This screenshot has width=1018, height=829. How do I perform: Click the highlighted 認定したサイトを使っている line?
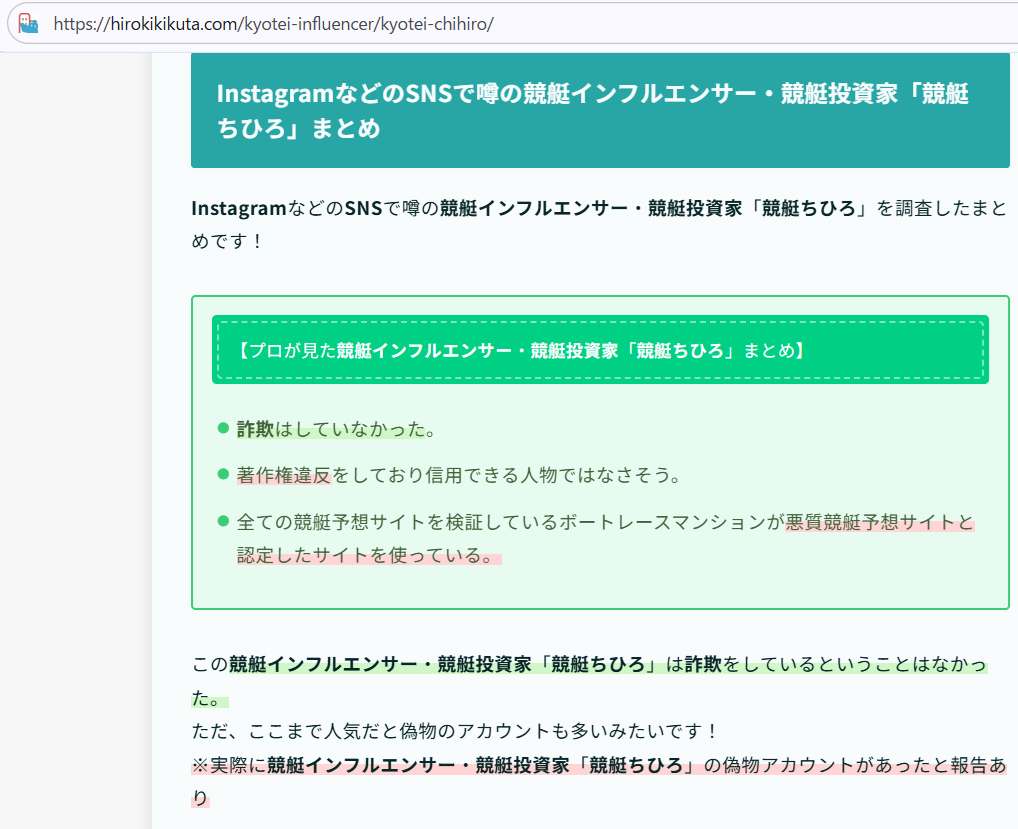point(368,555)
